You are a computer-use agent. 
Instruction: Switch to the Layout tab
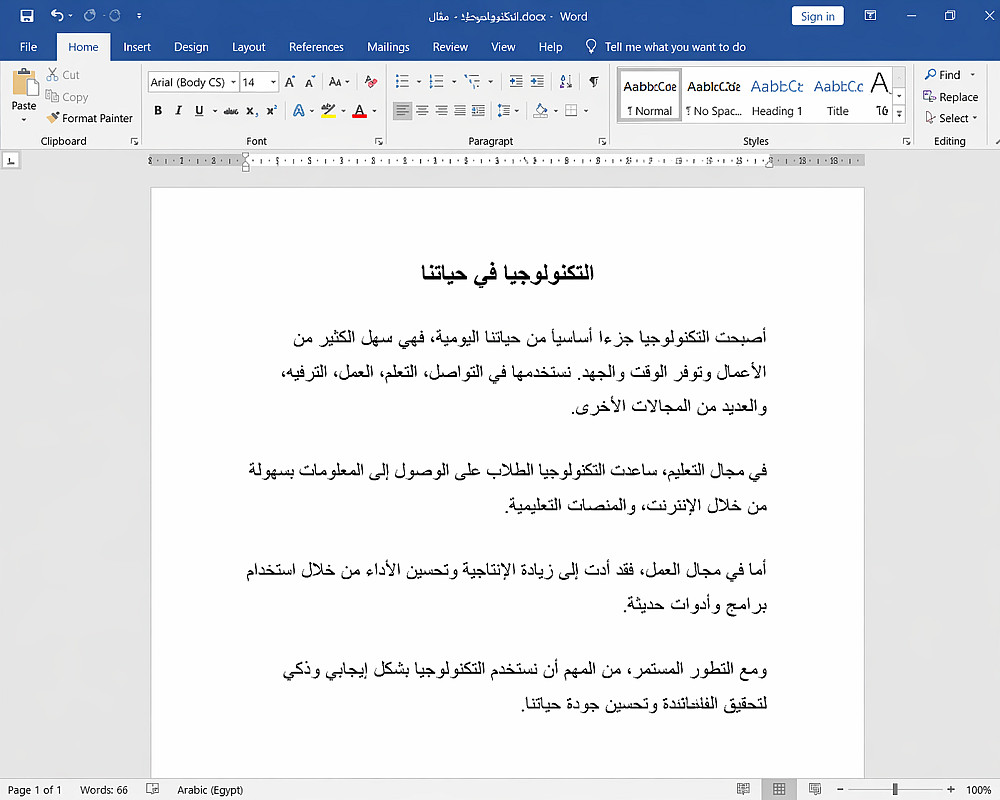[249, 47]
